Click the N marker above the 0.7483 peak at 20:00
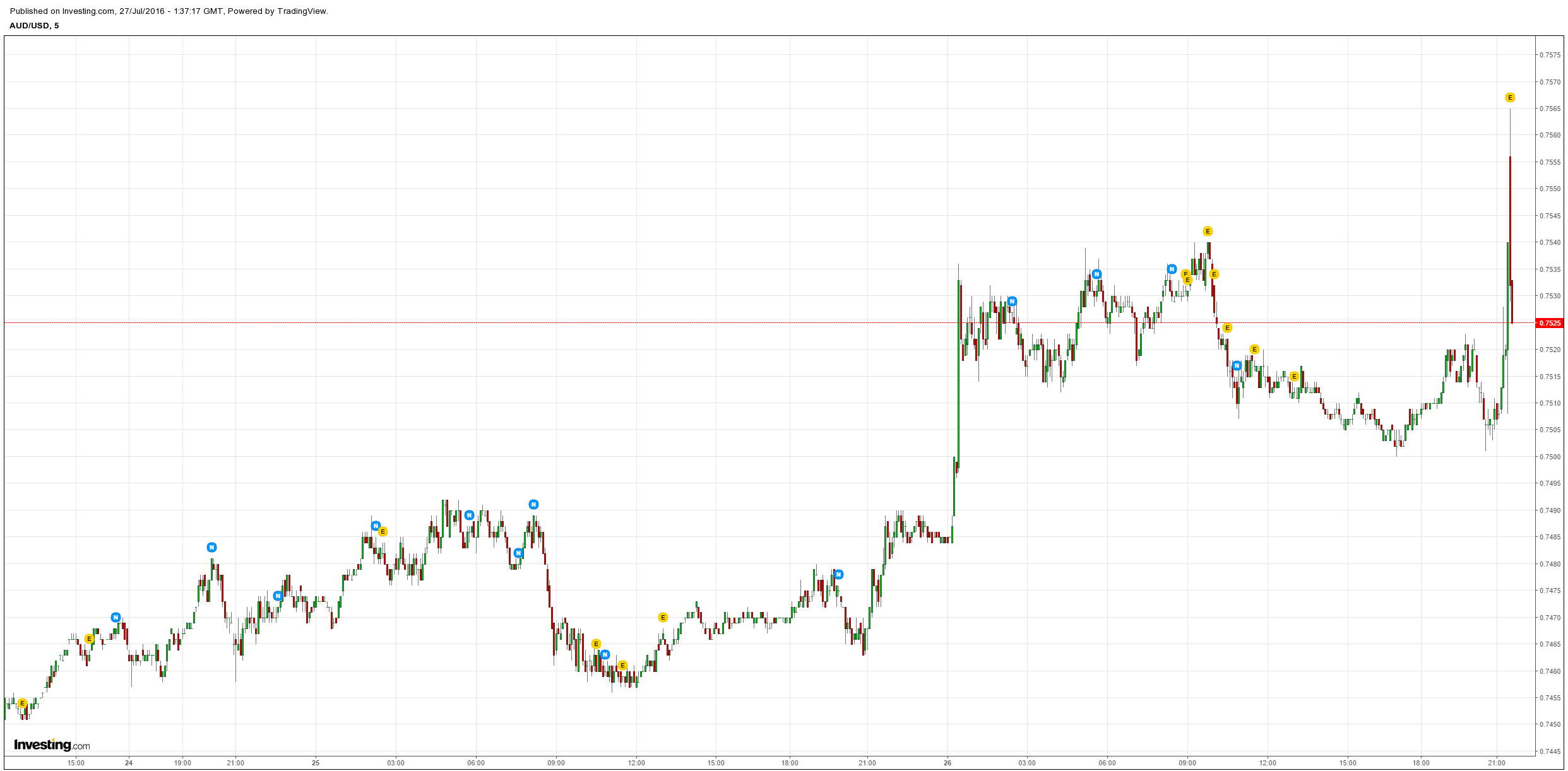This screenshot has width=1568, height=771. pyautogui.click(x=211, y=548)
